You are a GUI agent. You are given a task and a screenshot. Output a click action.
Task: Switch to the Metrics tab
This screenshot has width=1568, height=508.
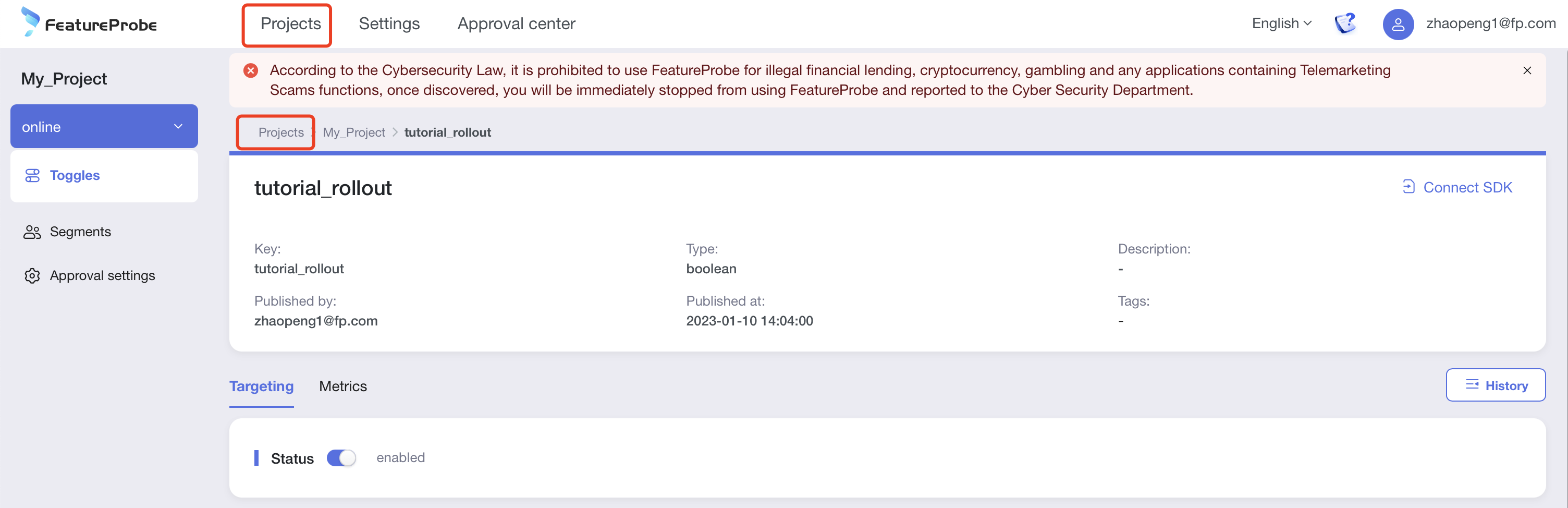coord(342,386)
